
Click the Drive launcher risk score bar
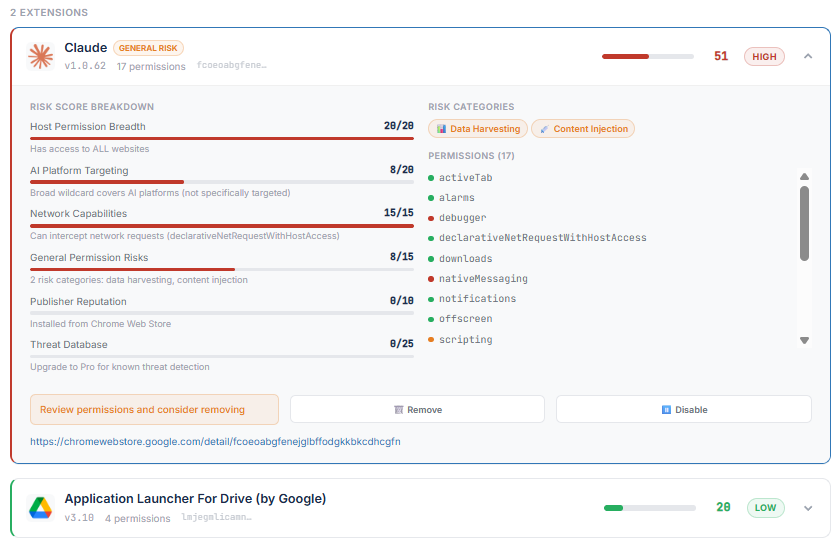click(x=650, y=508)
